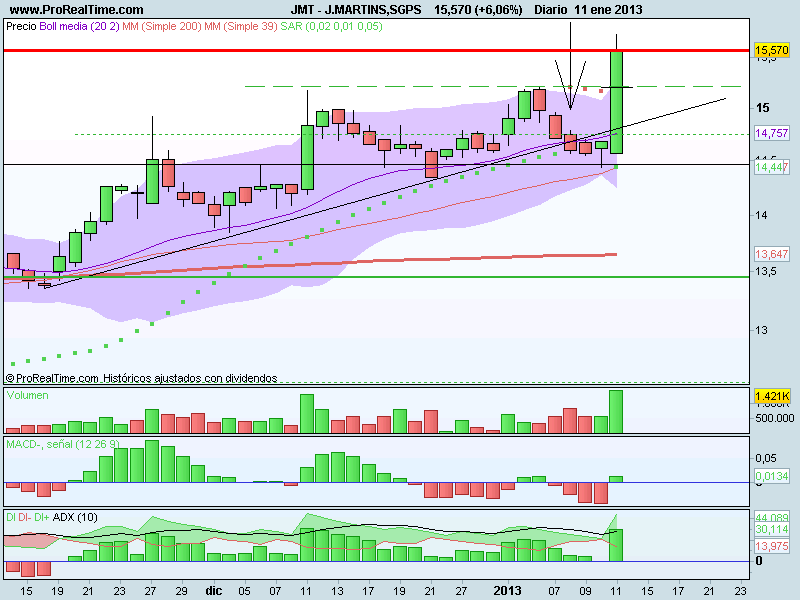Click the 2013 year label on date axis

tap(508, 591)
